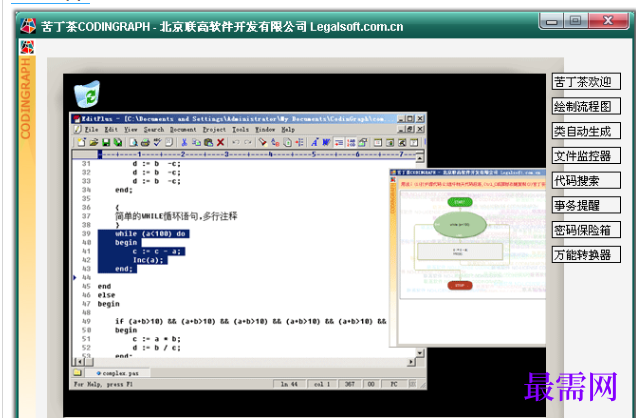Click the while-condition ellipse in the flowchart
Viewport: 636px width, 418px height.
pyautogui.click(x=460, y=225)
